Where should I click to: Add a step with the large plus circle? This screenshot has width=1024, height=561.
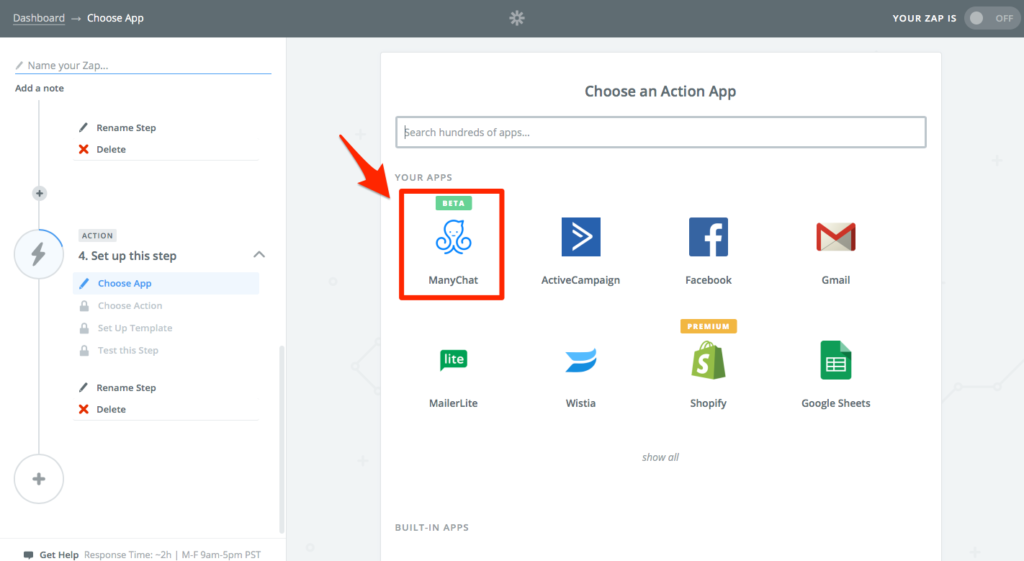tap(39, 479)
